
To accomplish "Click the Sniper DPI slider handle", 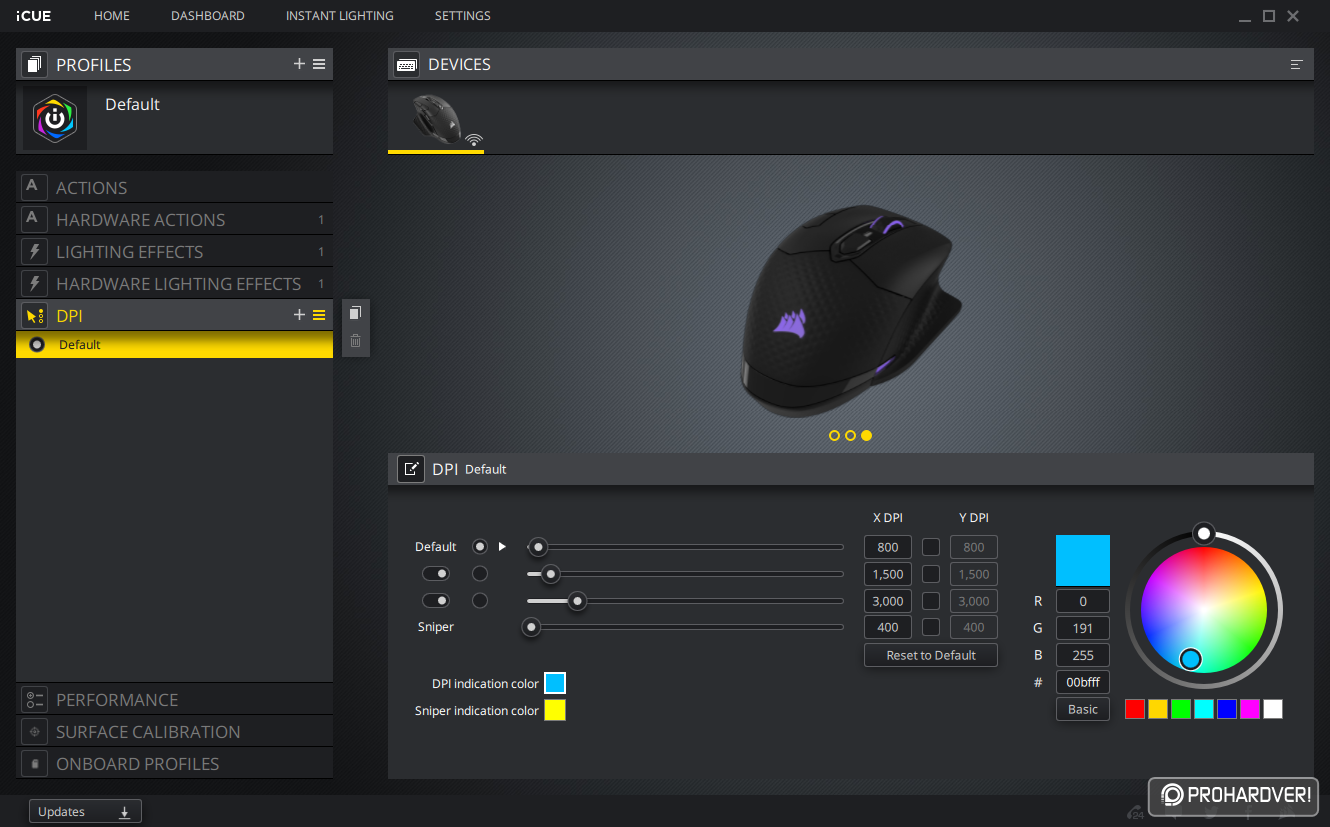I will (x=532, y=627).
